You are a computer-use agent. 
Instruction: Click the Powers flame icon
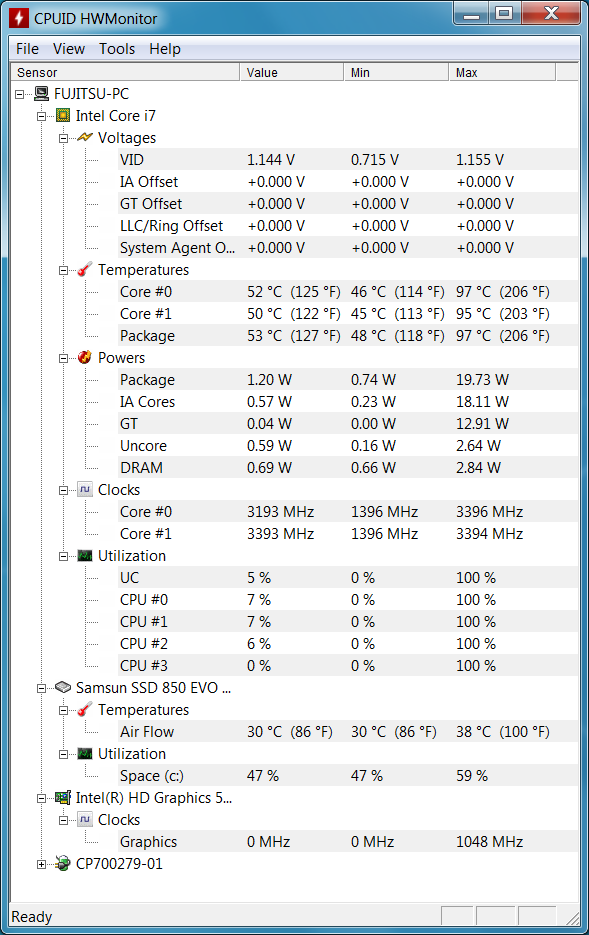click(85, 357)
